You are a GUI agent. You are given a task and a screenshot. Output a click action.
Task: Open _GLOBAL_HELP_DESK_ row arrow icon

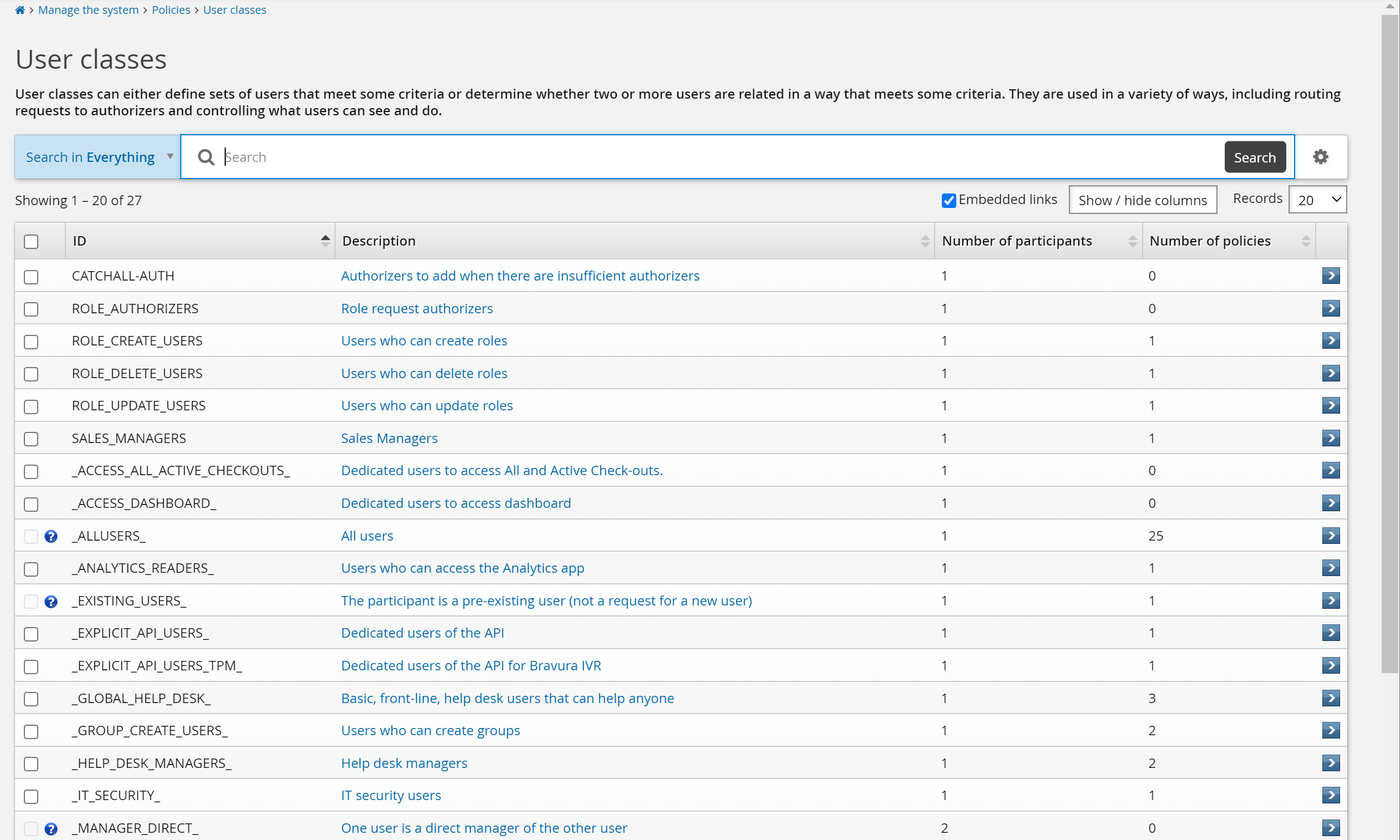(x=1330, y=698)
